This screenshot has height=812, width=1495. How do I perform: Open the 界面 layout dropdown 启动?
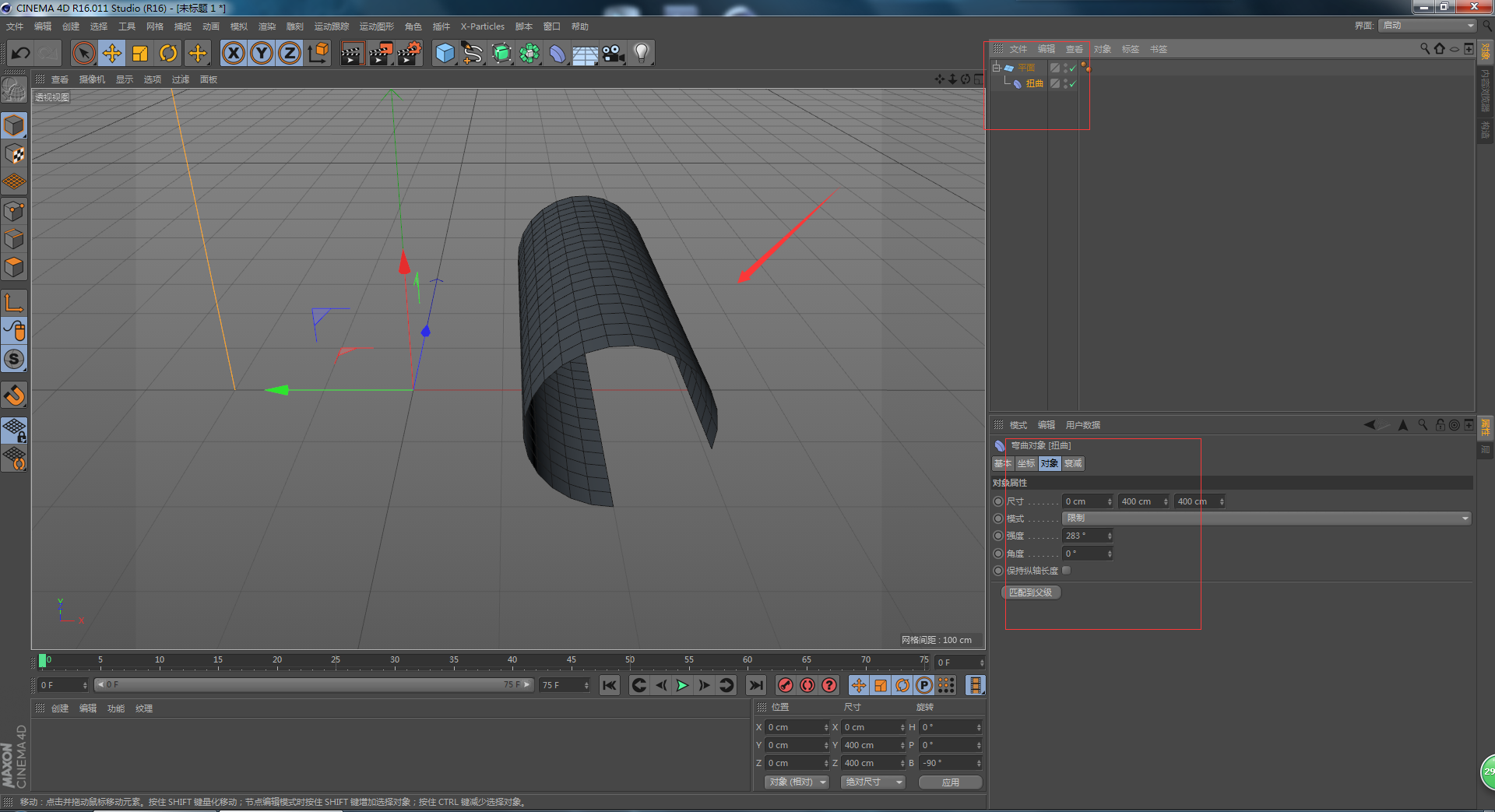click(1428, 26)
